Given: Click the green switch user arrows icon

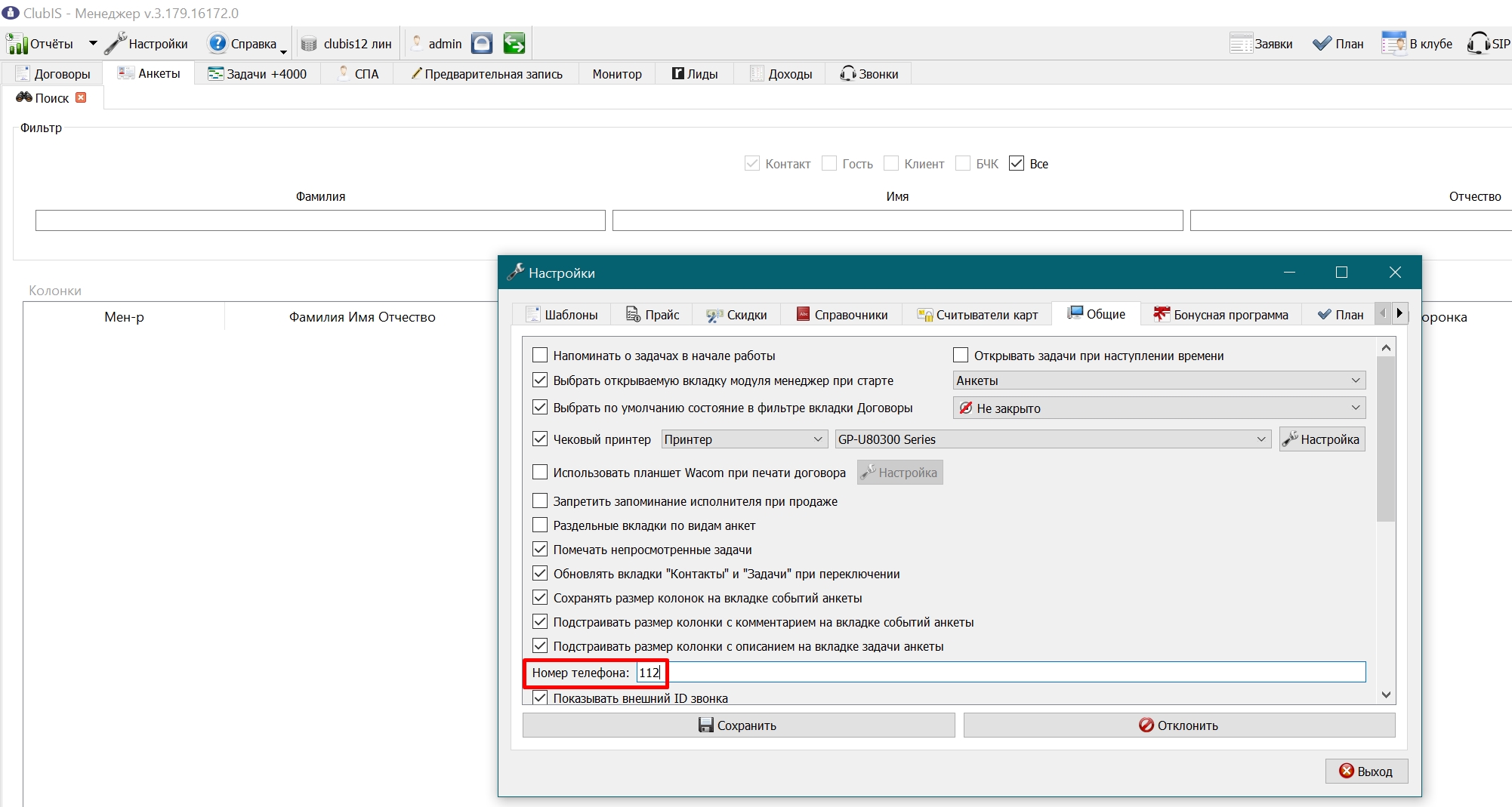Looking at the screenshot, I should point(514,43).
